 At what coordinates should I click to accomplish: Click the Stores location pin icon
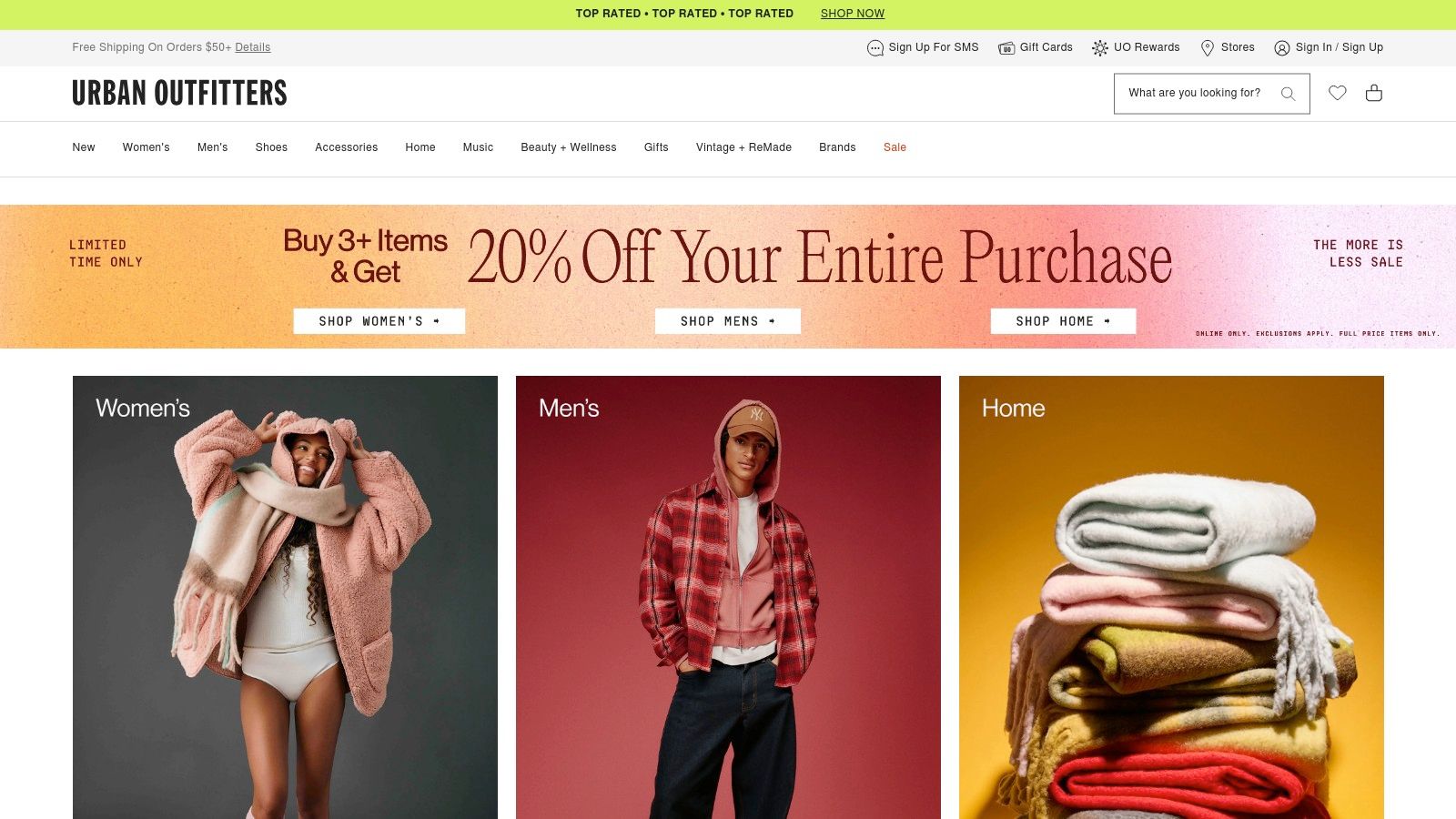click(x=1208, y=48)
